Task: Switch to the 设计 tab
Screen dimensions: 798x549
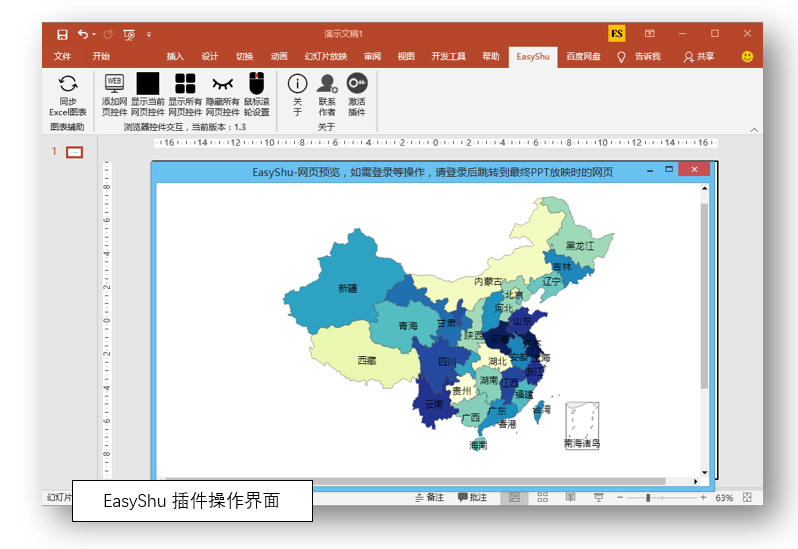Action: click(x=210, y=56)
